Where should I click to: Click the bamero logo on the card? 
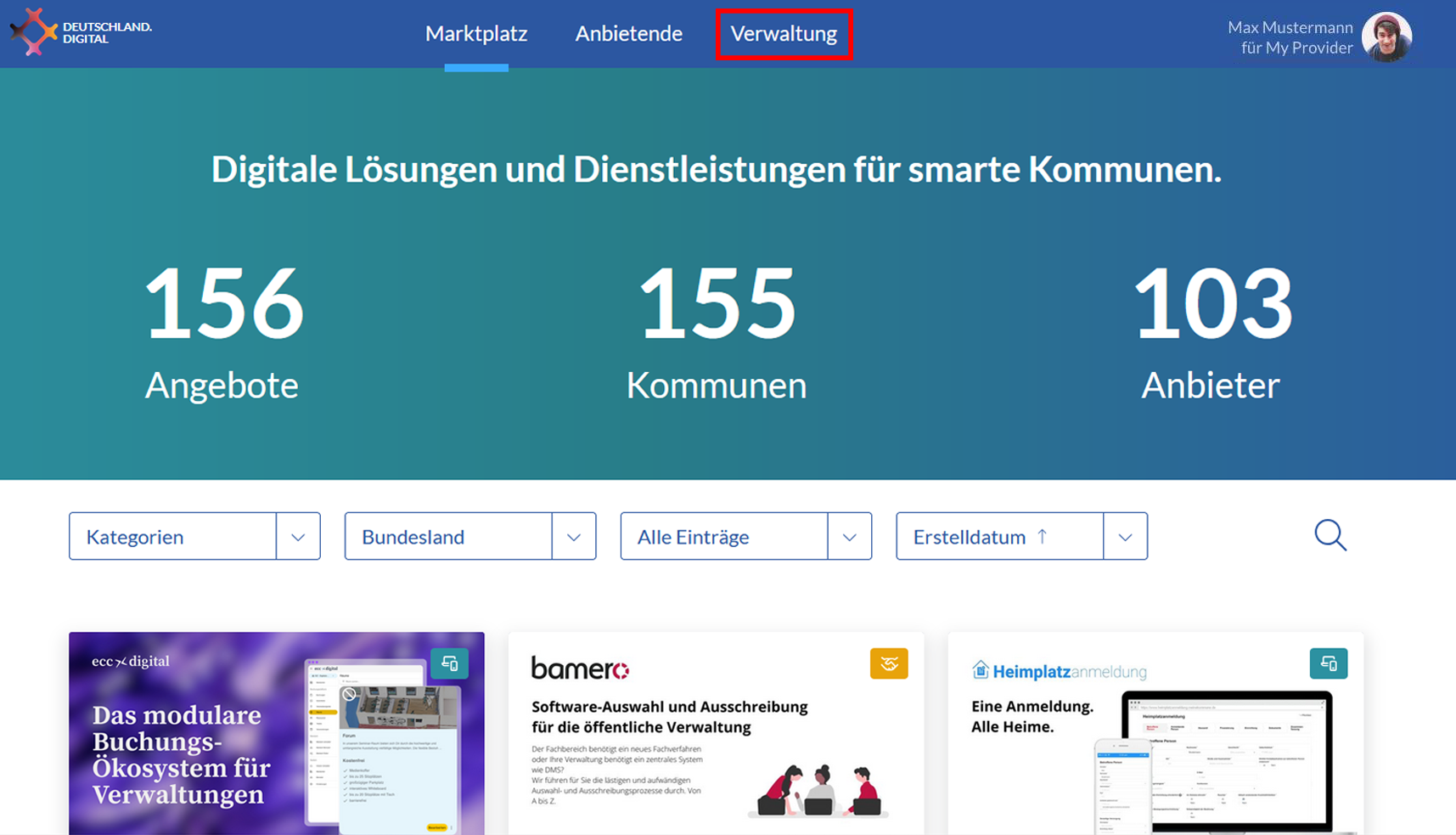(580, 669)
